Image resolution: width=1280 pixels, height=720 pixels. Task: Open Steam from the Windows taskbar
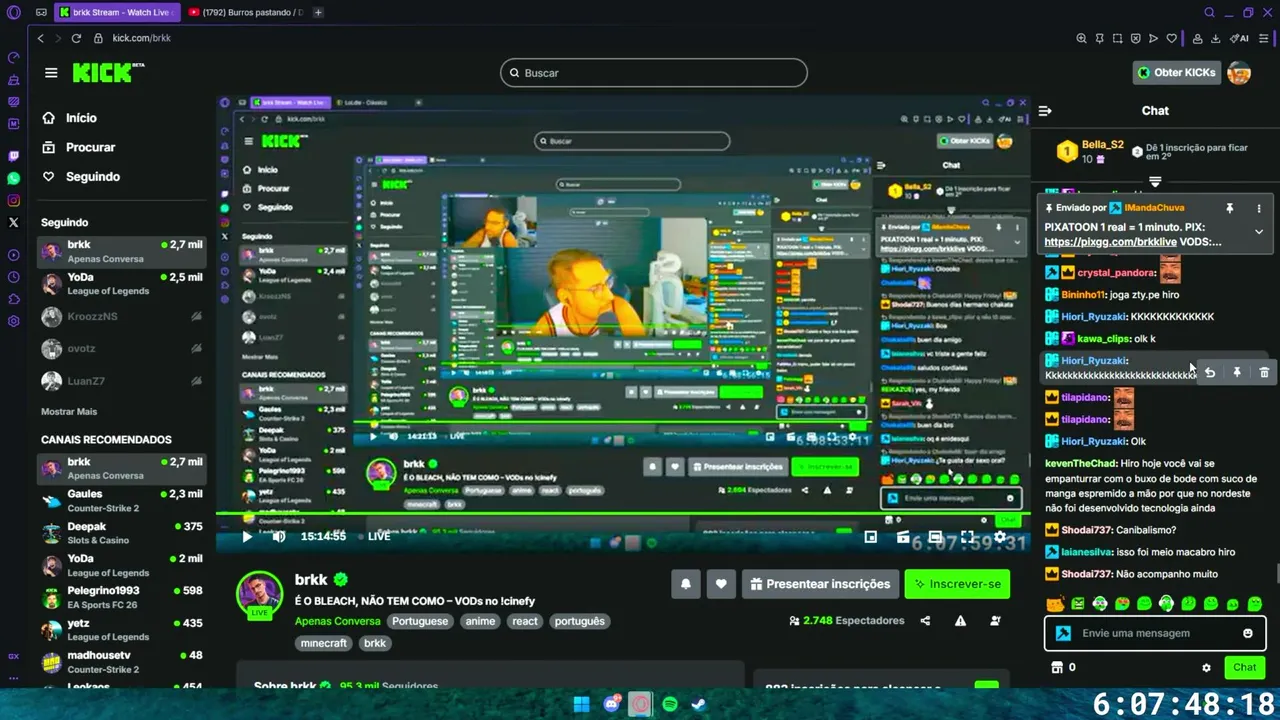tap(699, 704)
